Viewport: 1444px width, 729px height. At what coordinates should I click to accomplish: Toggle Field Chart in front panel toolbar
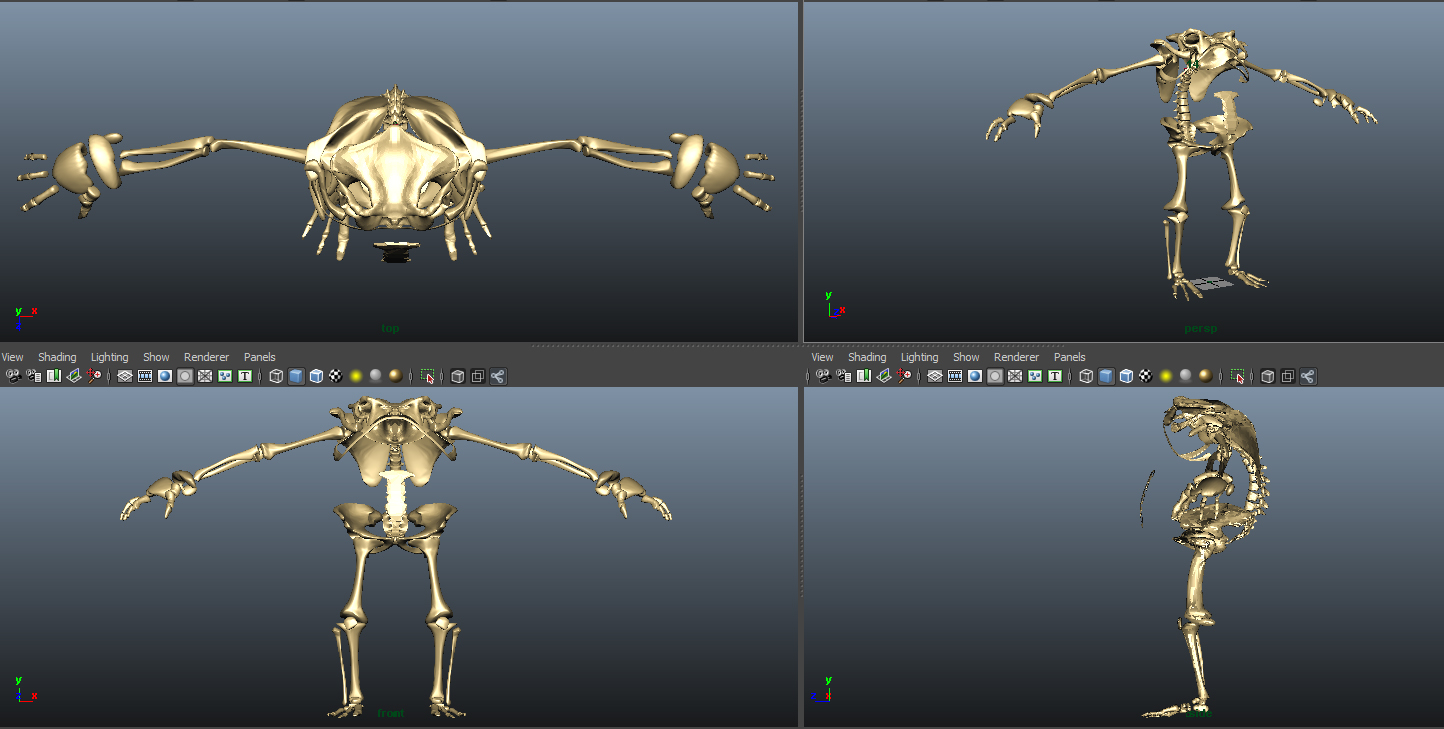[205, 376]
